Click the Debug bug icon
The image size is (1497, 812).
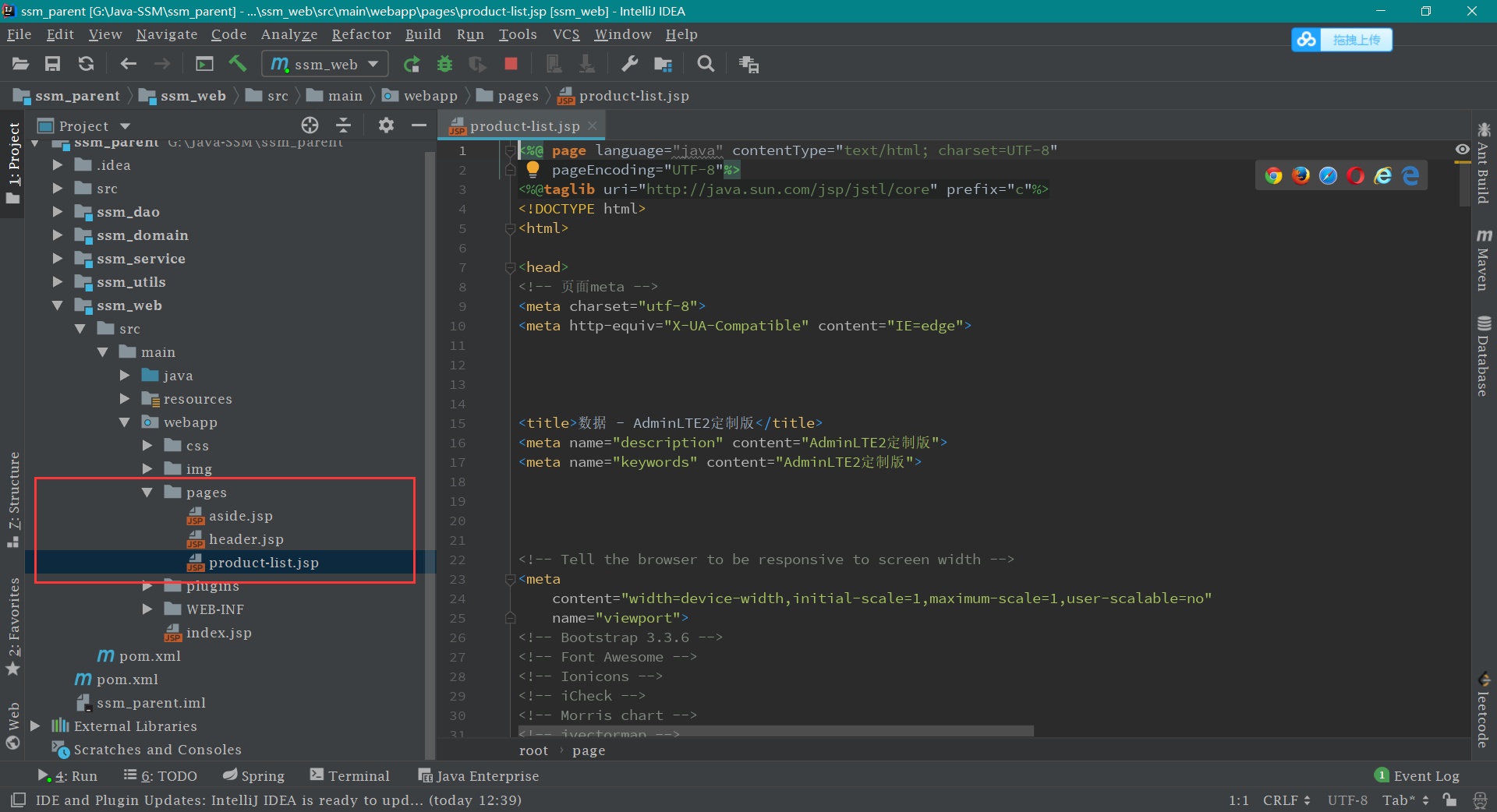click(444, 64)
